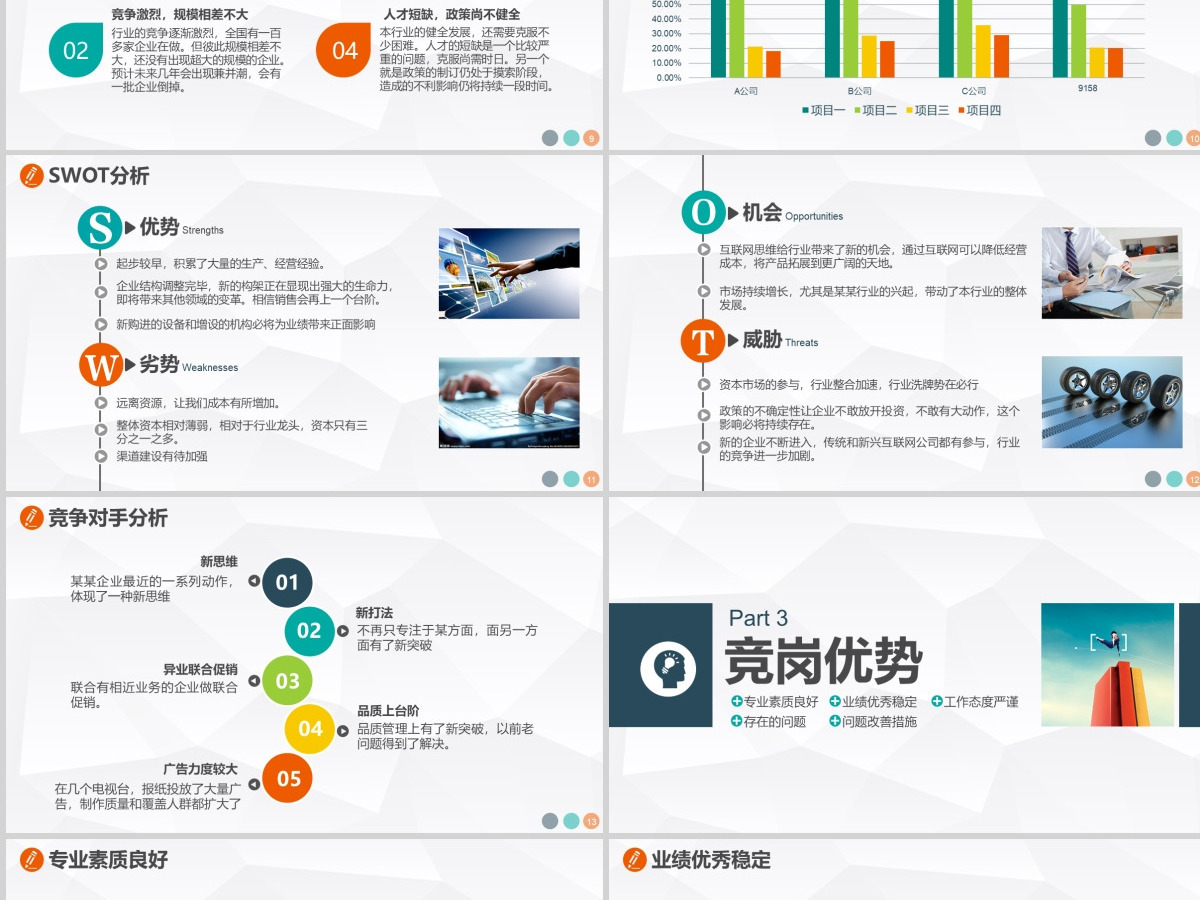This screenshot has height=900, width=1200.
Task: Click the yellow 04 circle in 竞争对手分析
Action: pos(310,729)
